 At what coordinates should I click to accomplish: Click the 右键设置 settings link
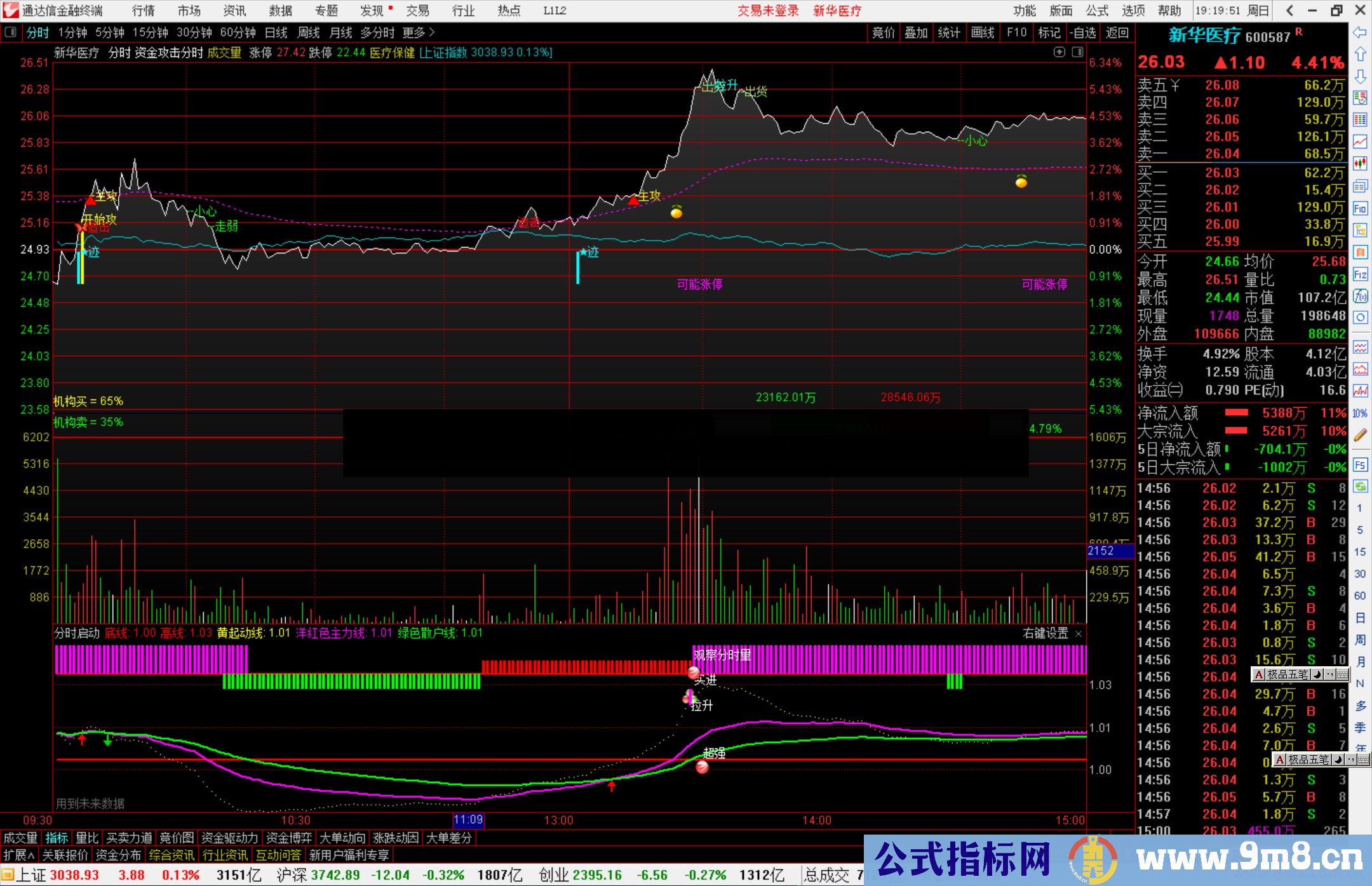(1046, 633)
